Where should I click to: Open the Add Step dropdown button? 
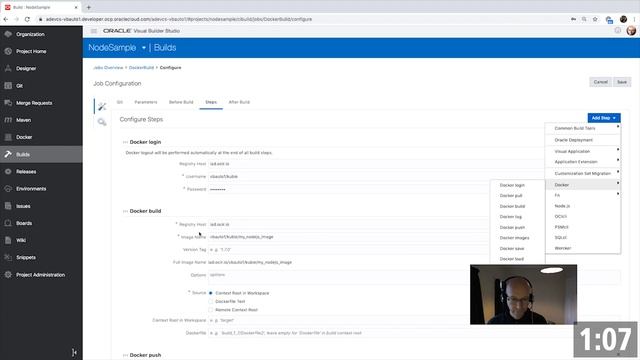(x=604, y=118)
